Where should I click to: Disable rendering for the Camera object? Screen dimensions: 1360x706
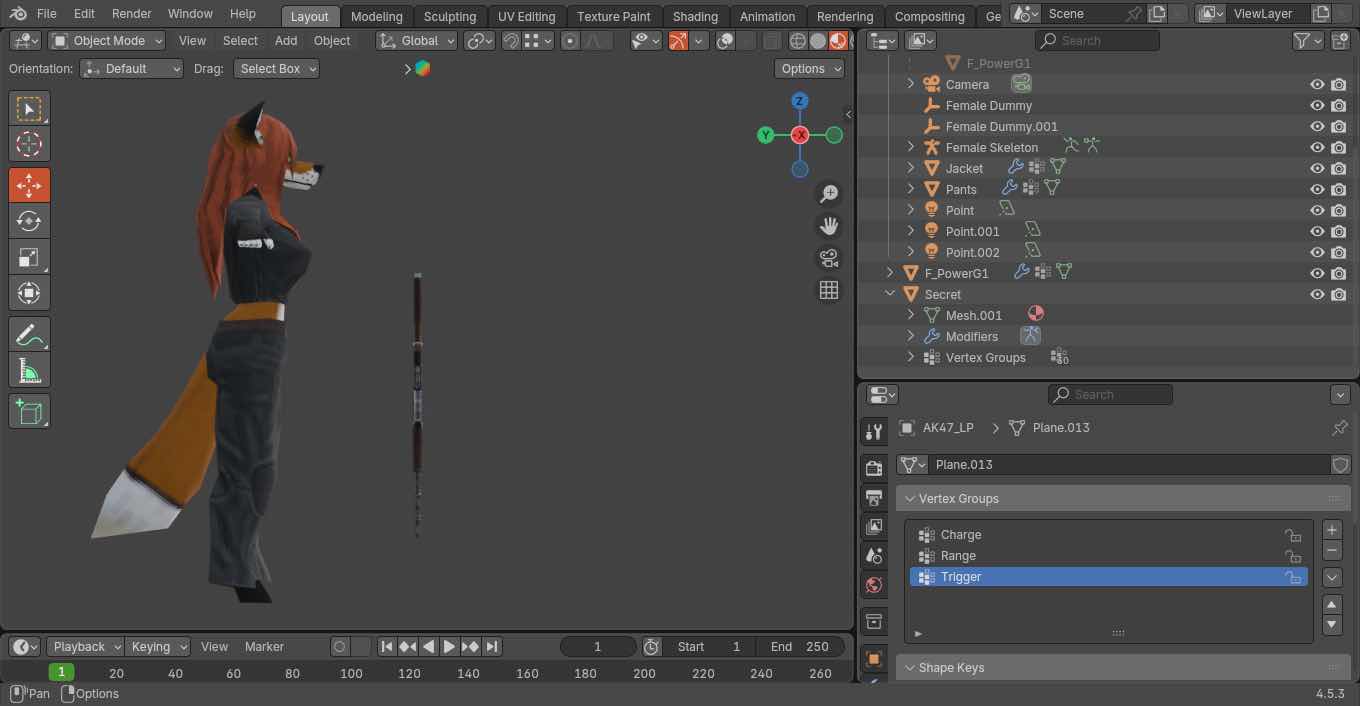(x=1338, y=85)
